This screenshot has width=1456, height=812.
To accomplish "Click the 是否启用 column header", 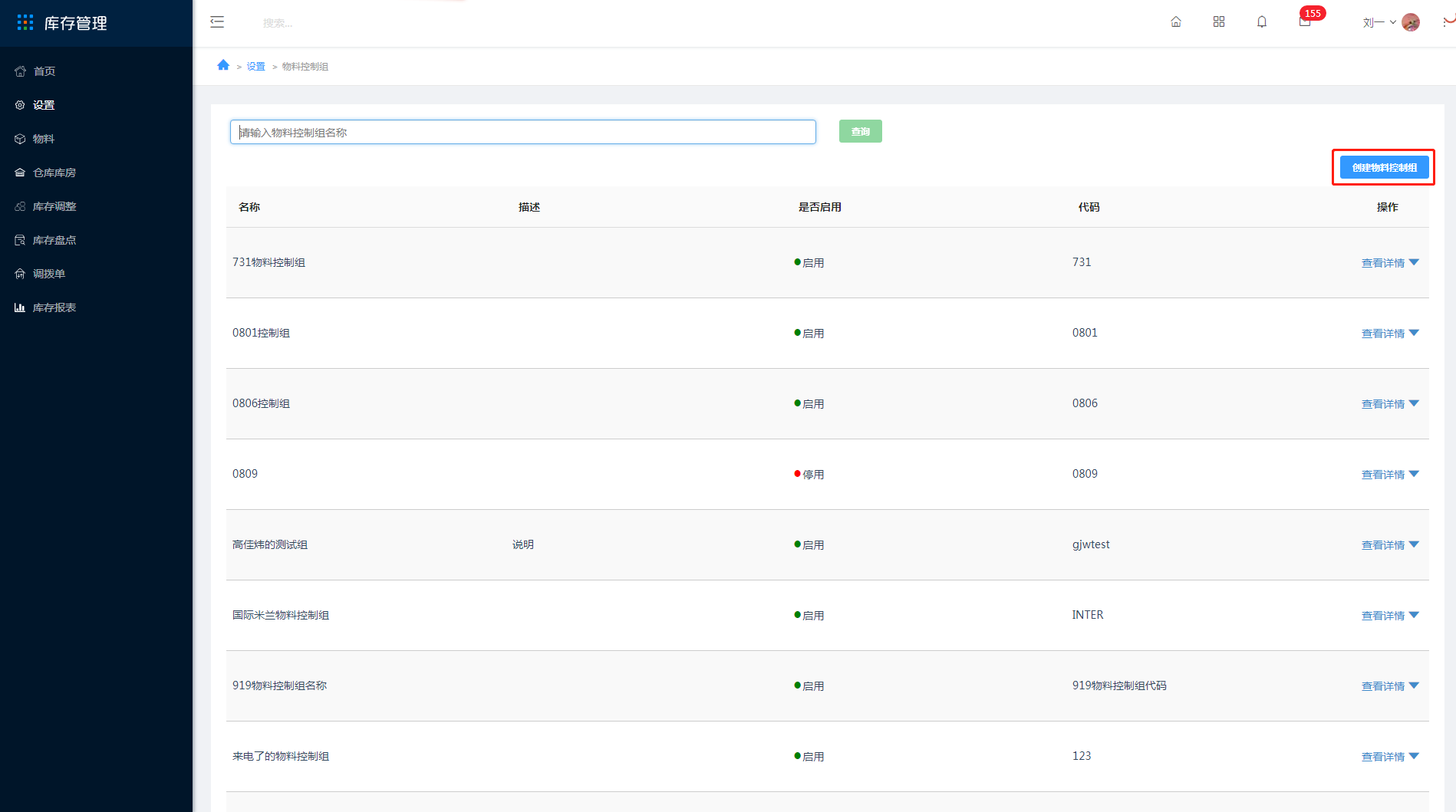I will tap(819, 207).
